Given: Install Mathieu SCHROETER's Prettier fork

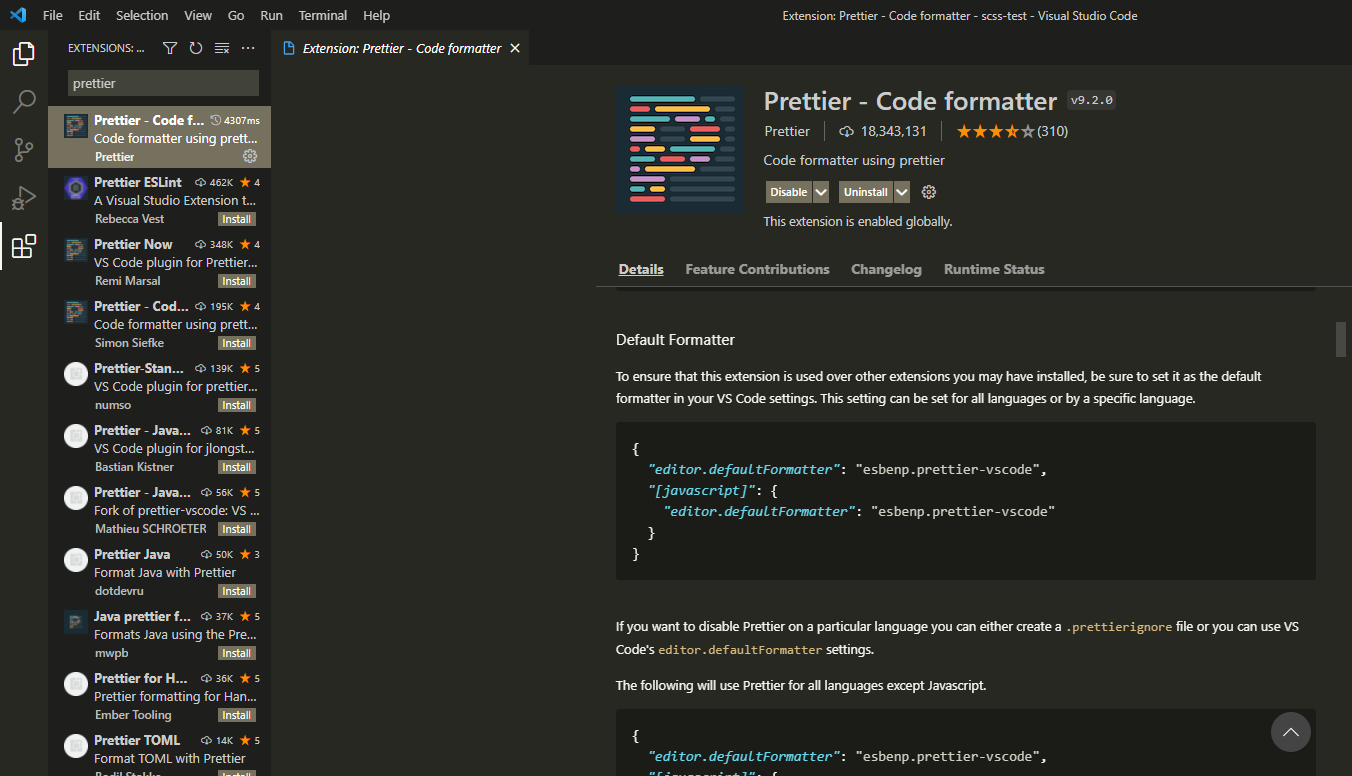Looking at the screenshot, I should pos(237,529).
